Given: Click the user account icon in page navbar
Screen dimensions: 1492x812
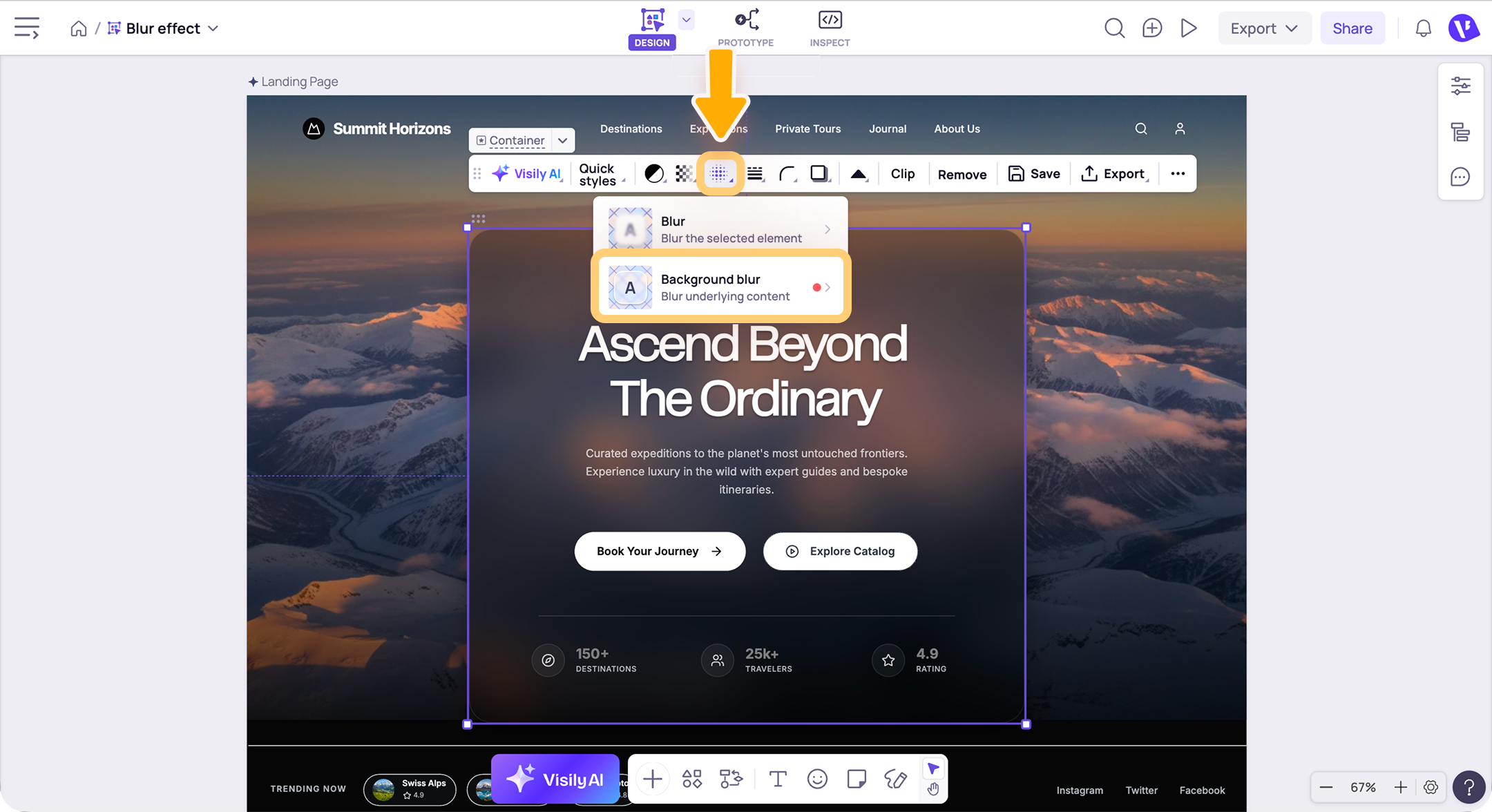Looking at the screenshot, I should point(1180,128).
